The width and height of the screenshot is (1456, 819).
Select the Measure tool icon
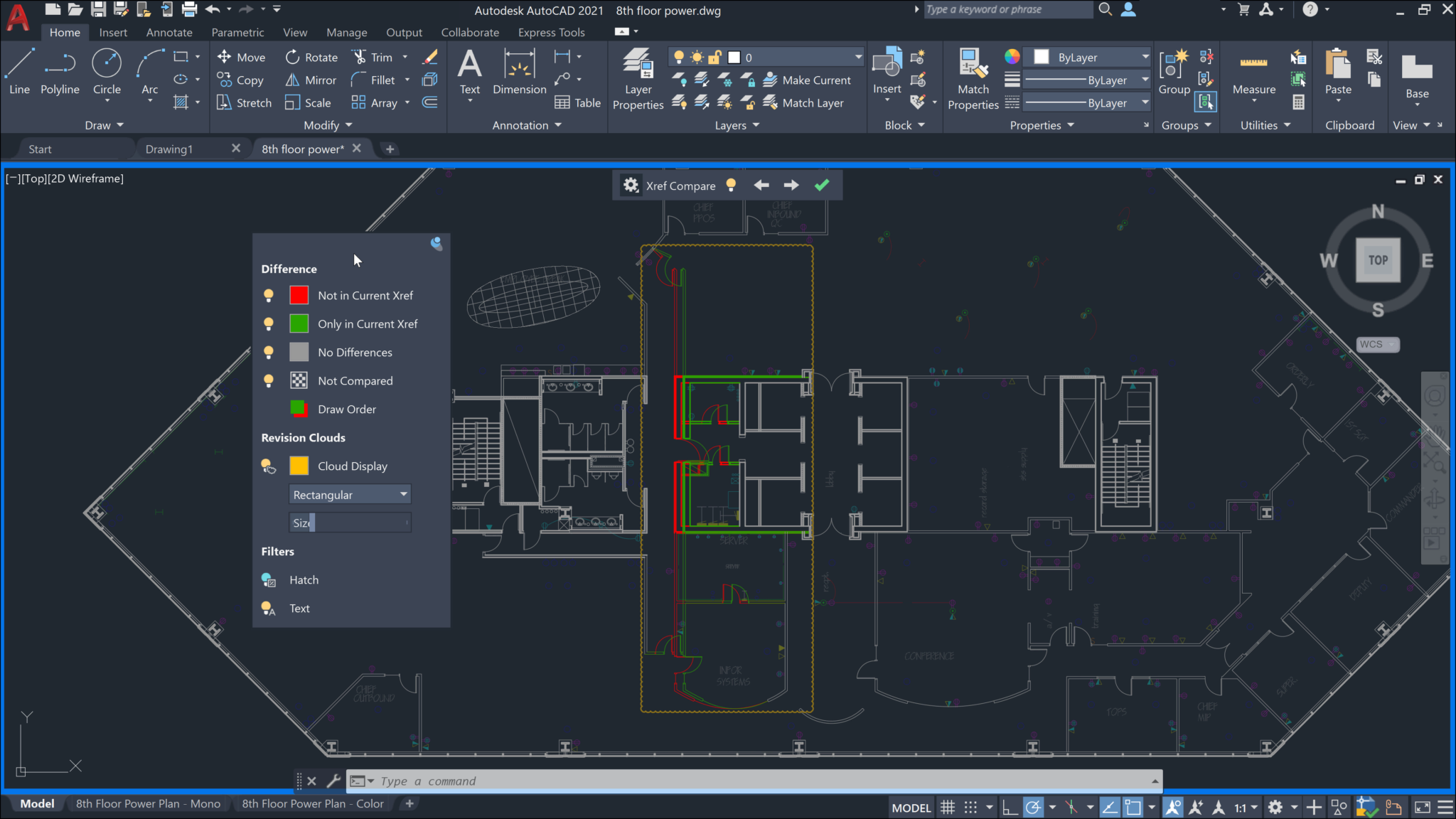[x=1253, y=62]
